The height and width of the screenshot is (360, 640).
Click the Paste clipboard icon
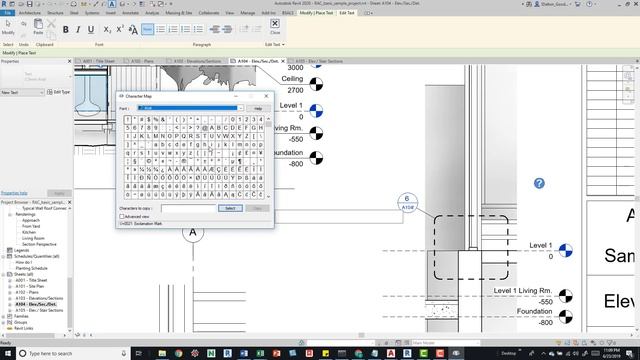38,27
